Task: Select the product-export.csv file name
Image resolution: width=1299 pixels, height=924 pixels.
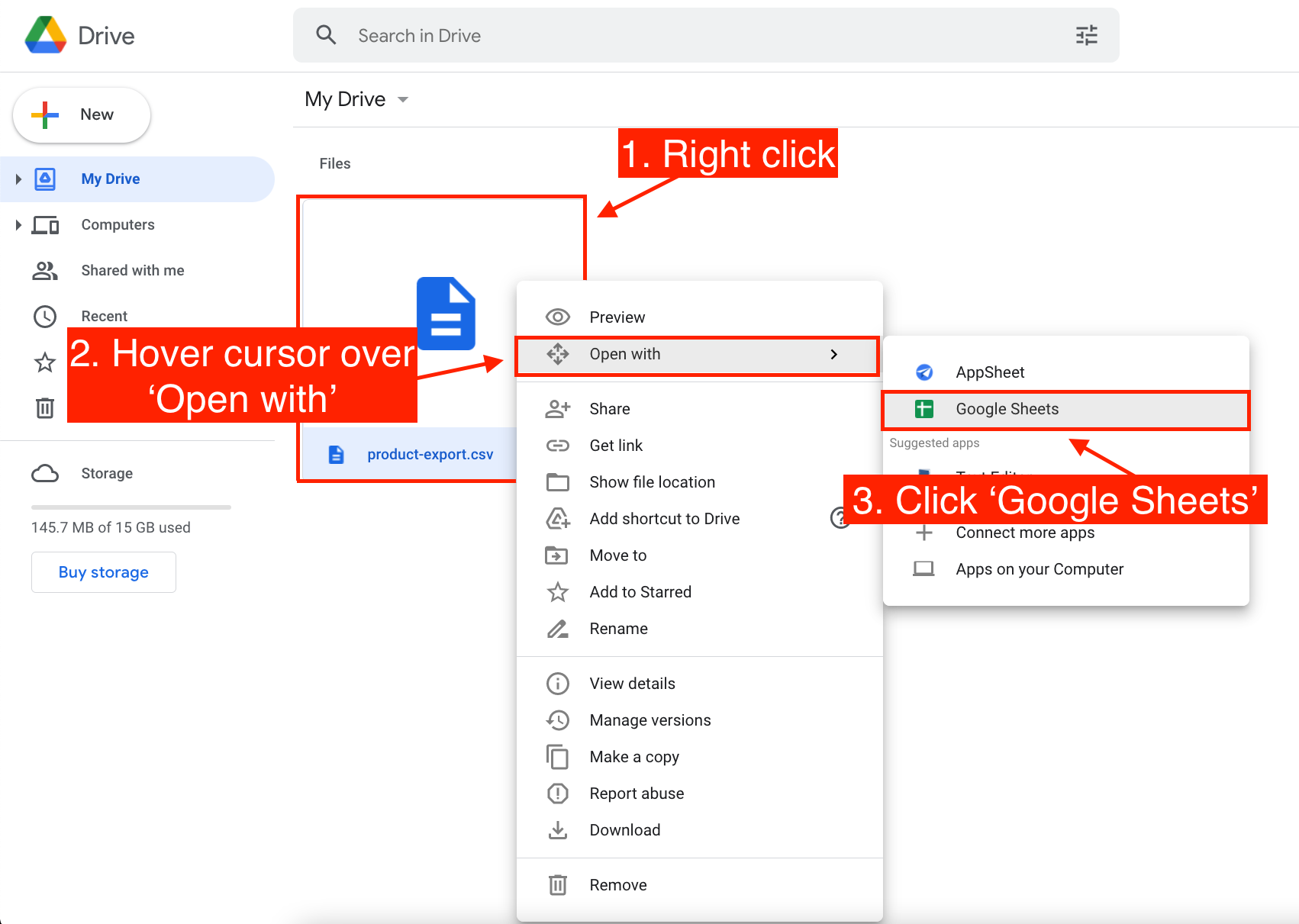Action: point(430,455)
